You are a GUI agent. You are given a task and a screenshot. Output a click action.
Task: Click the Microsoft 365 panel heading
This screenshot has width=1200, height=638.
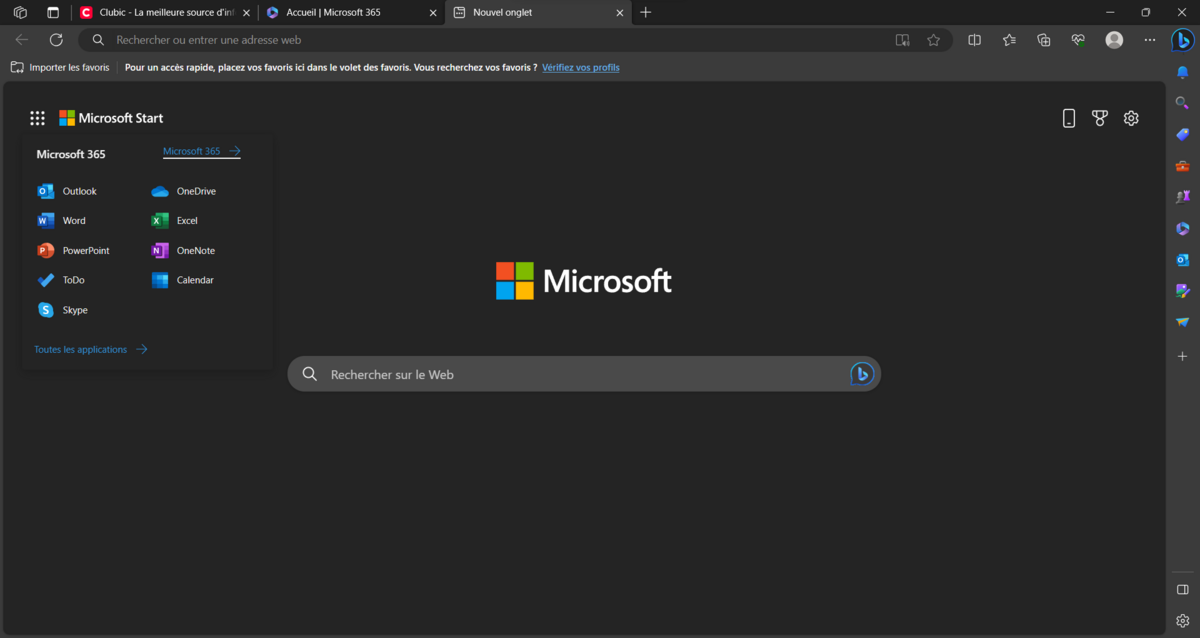click(x=71, y=154)
